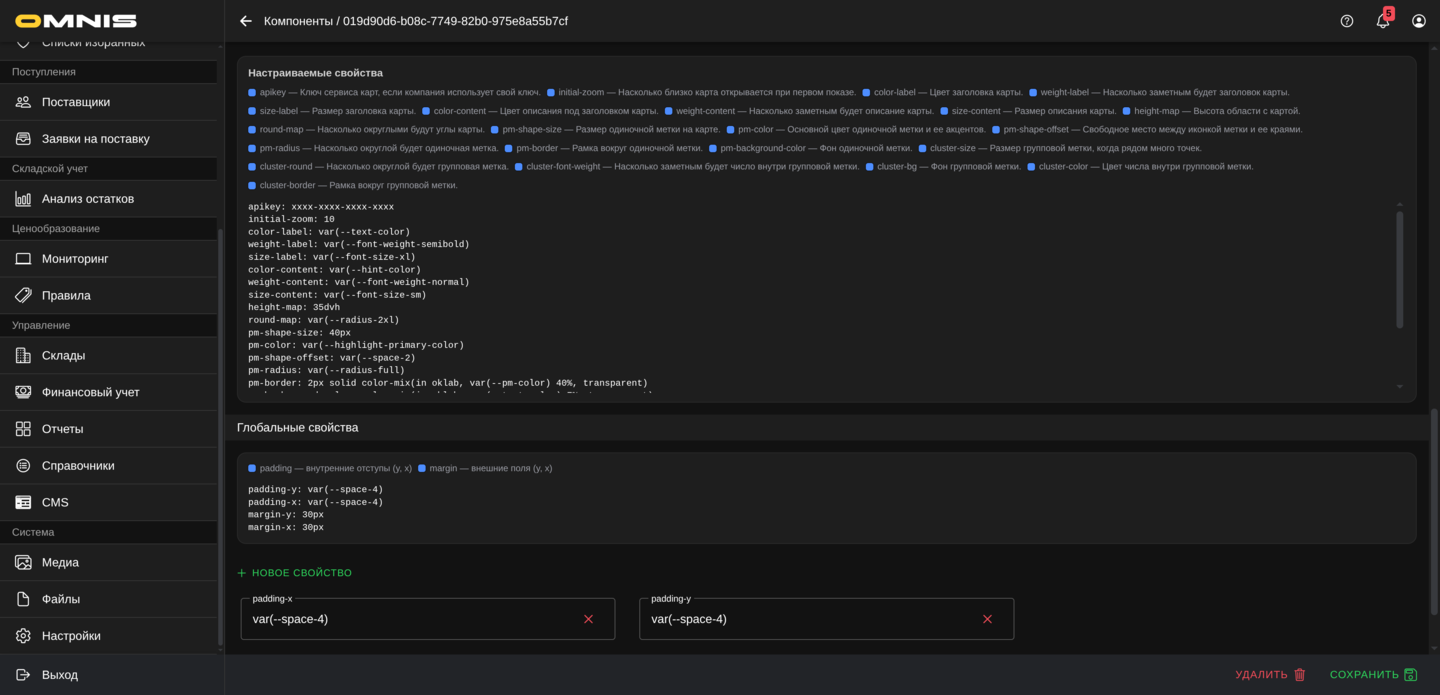Click the Новое свойство button
This screenshot has width=1440, height=695.
click(x=295, y=573)
